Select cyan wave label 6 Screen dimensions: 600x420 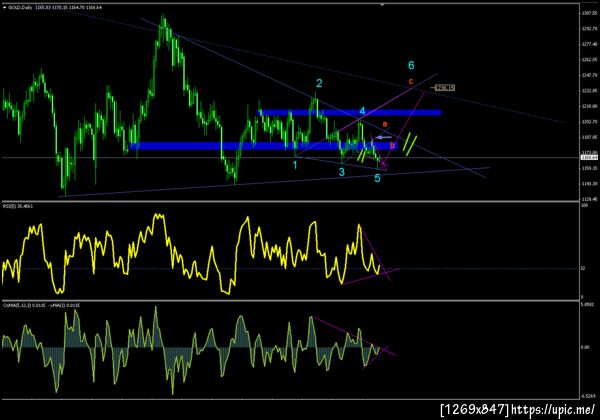pos(411,65)
